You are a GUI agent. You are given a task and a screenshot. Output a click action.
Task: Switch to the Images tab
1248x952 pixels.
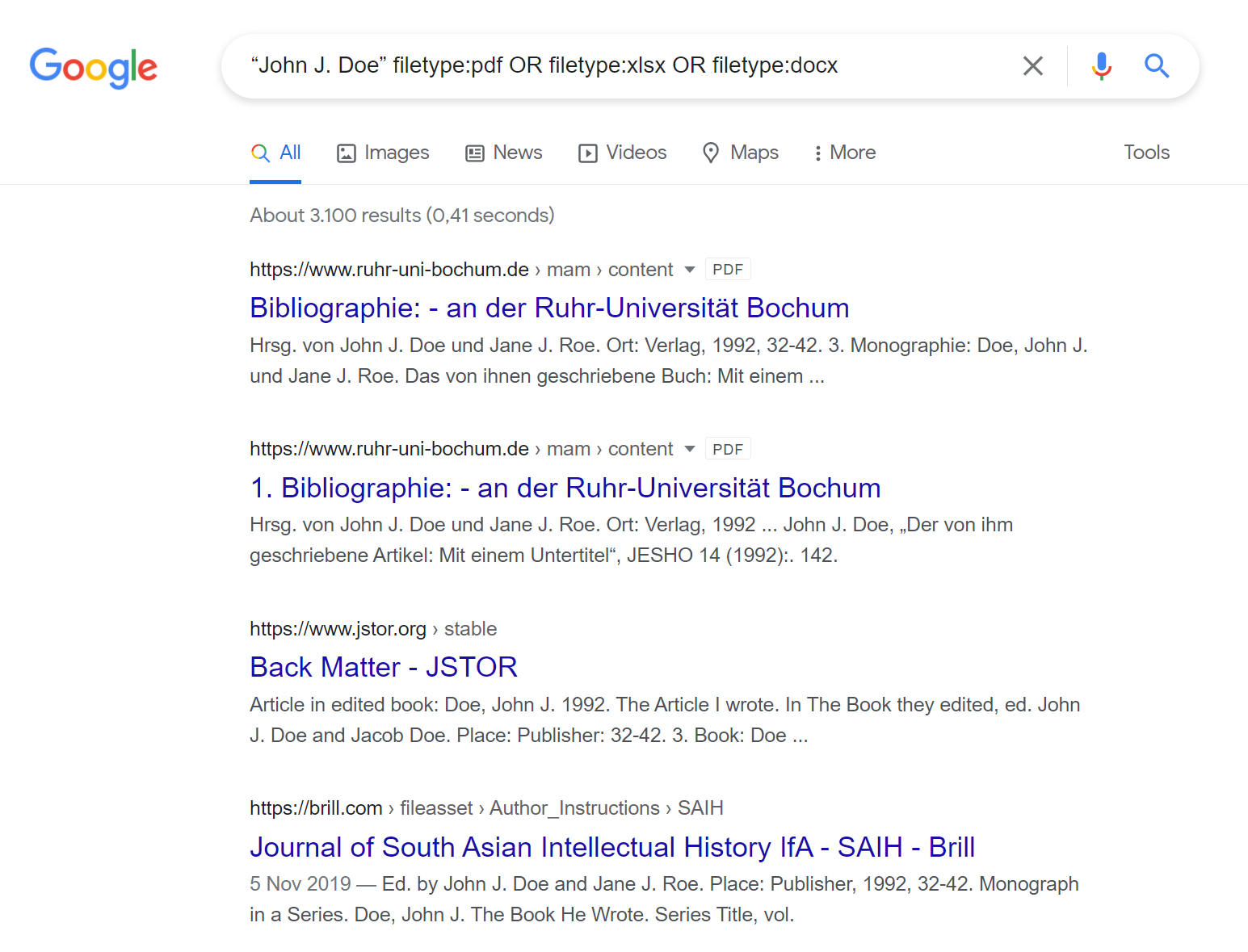(x=383, y=153)
